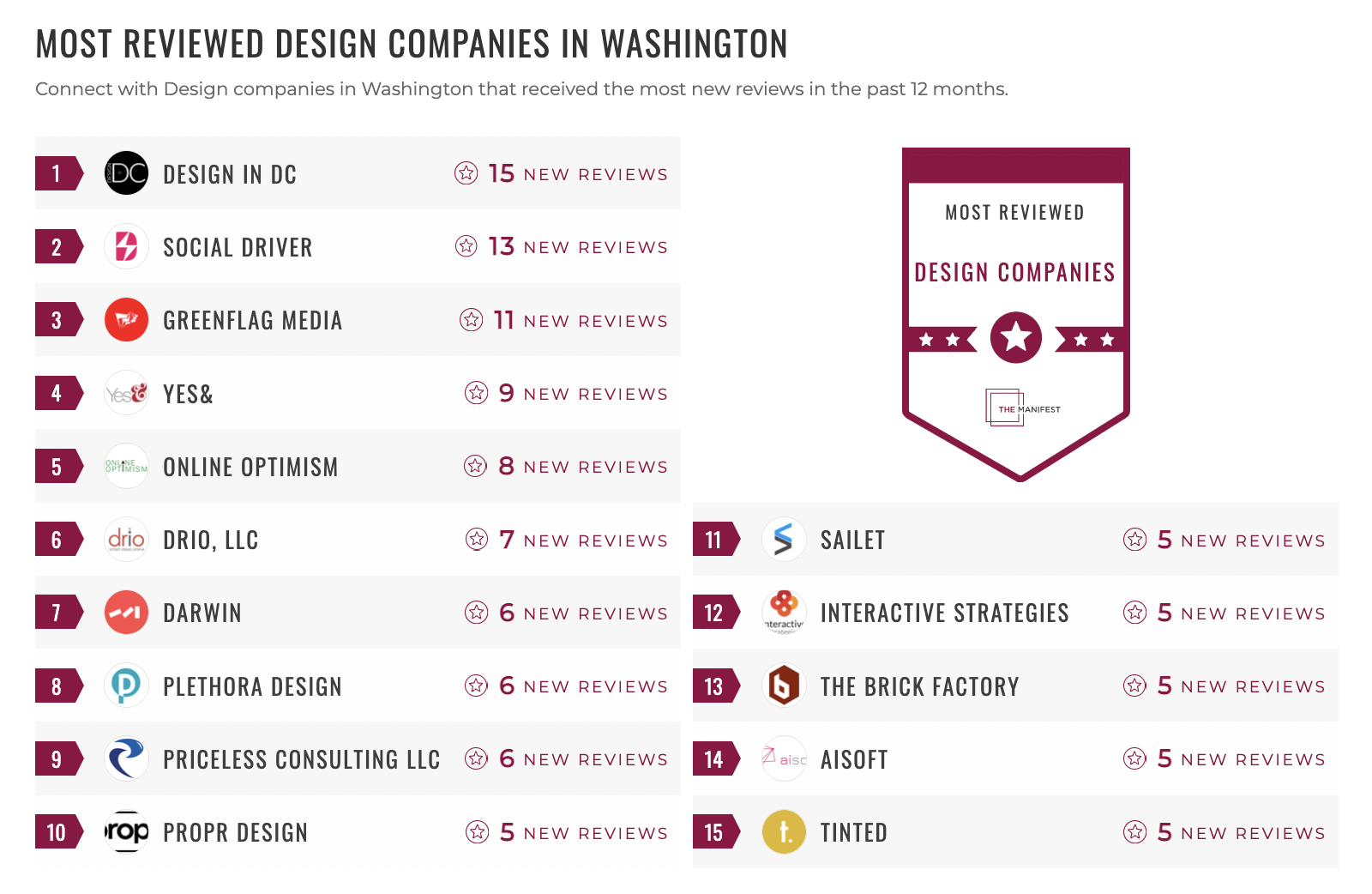Open the Greenflag Media logo
The width and height of the screenshot is (1372, 894).
(126, 320)
